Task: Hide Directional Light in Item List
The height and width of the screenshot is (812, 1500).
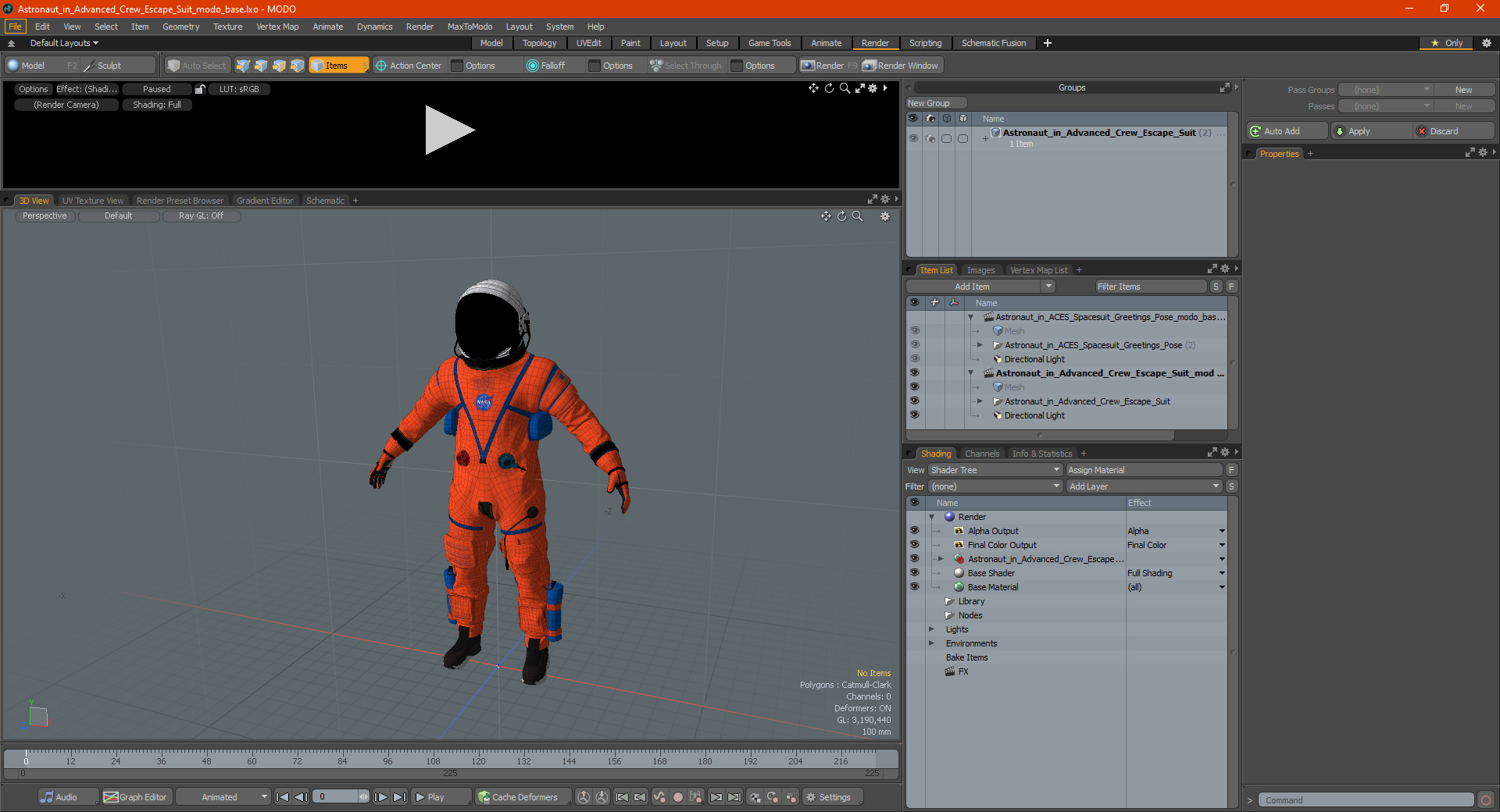Action: coord(914,415)
